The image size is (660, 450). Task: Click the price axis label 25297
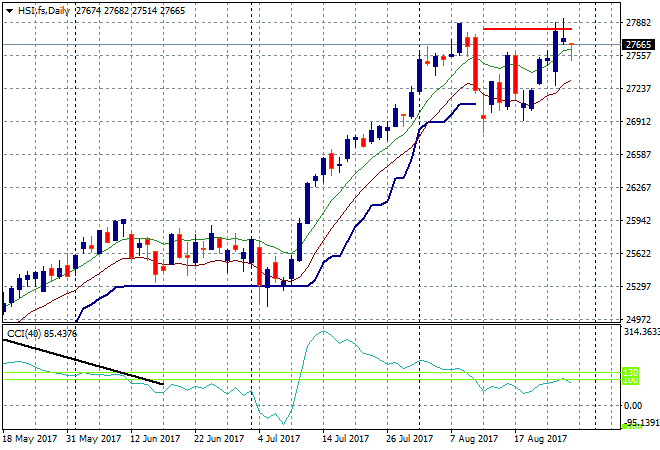point(638,287)
